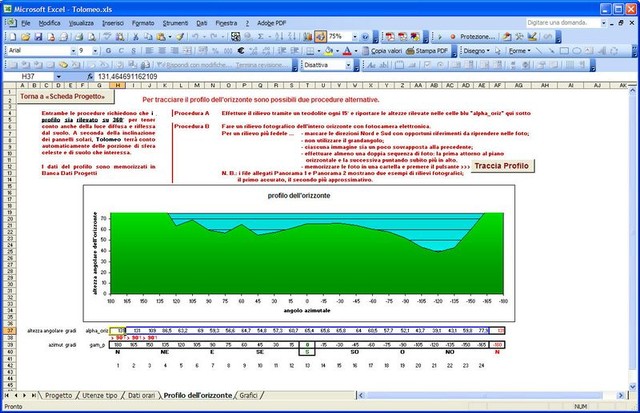640x413 pixels.
Task: Save the workbook with the floppy disk icon
Action: pyautogui.click(x=38, y=37)
